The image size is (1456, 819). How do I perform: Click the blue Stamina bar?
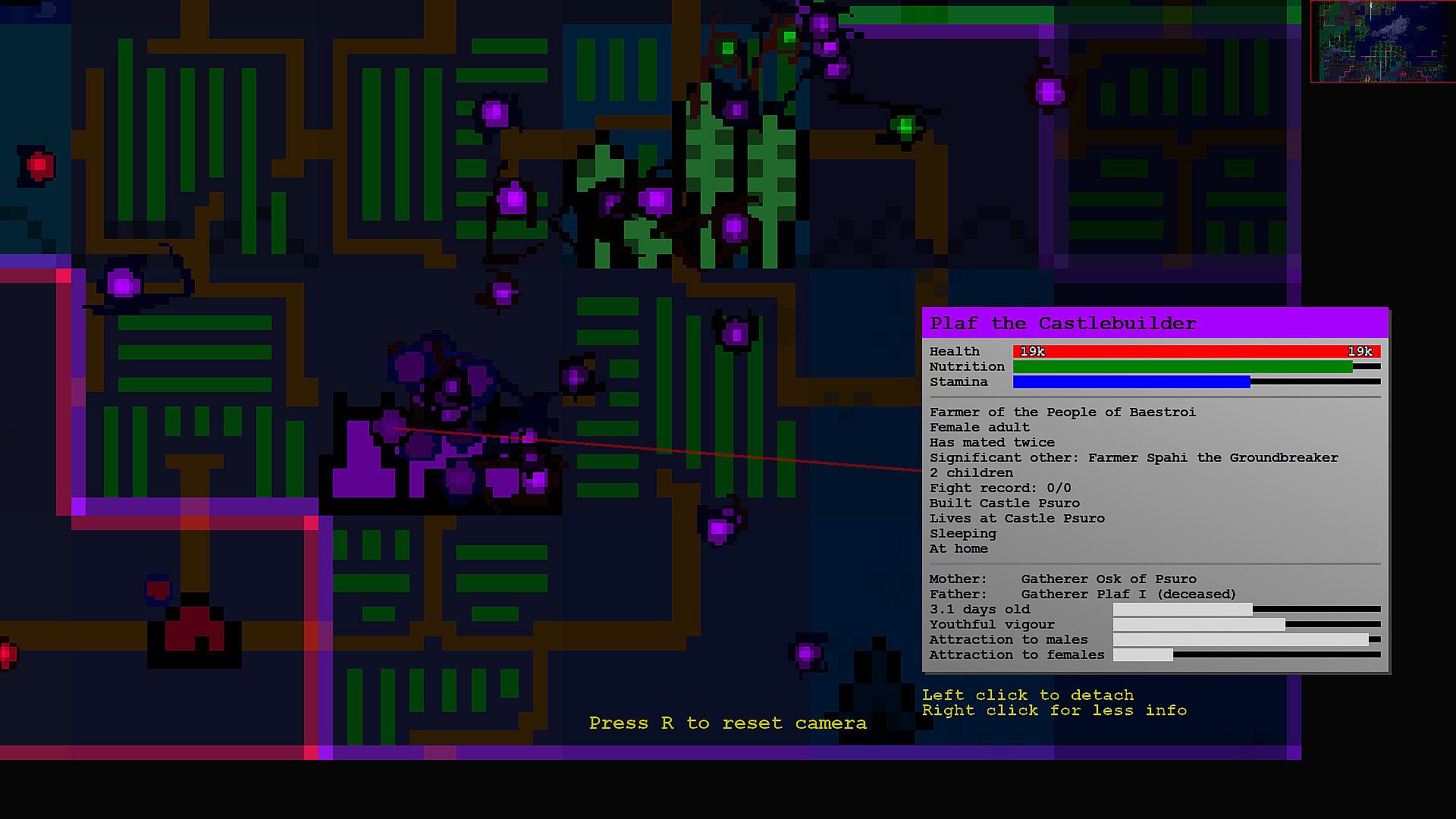(x=1131, y=382)
